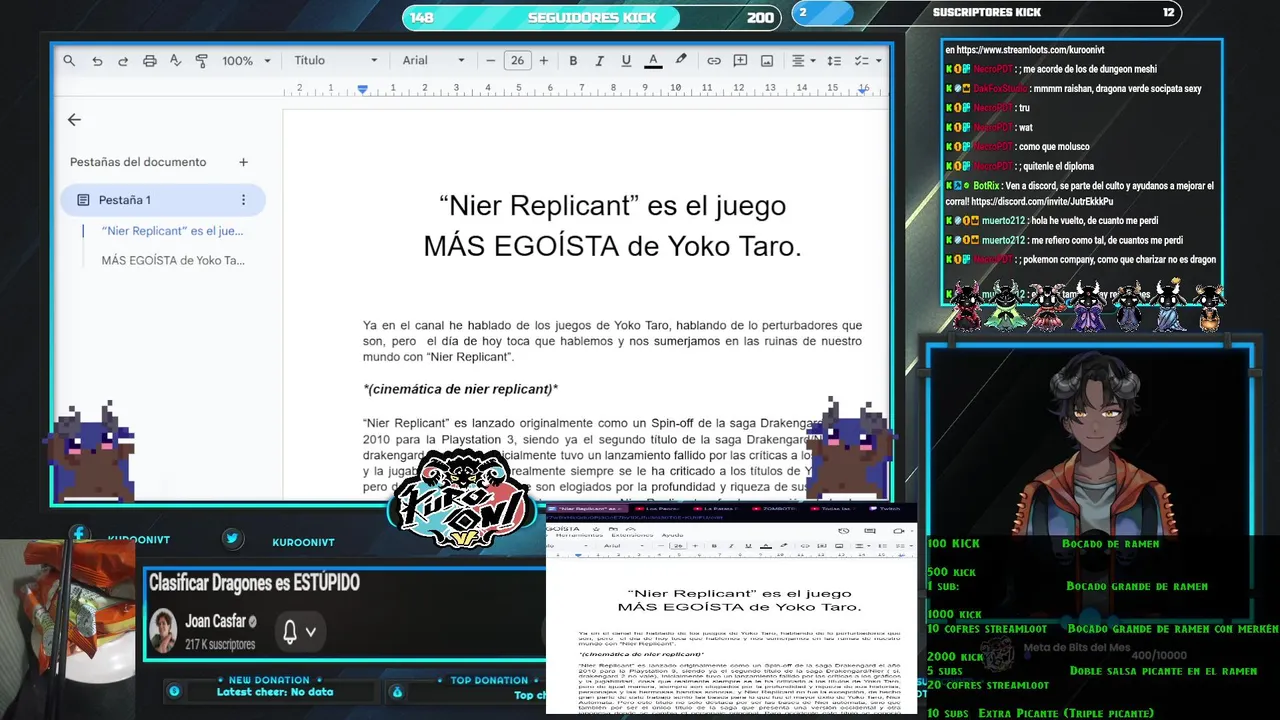Add a new document tab with plus

click(x=243, y=162)
